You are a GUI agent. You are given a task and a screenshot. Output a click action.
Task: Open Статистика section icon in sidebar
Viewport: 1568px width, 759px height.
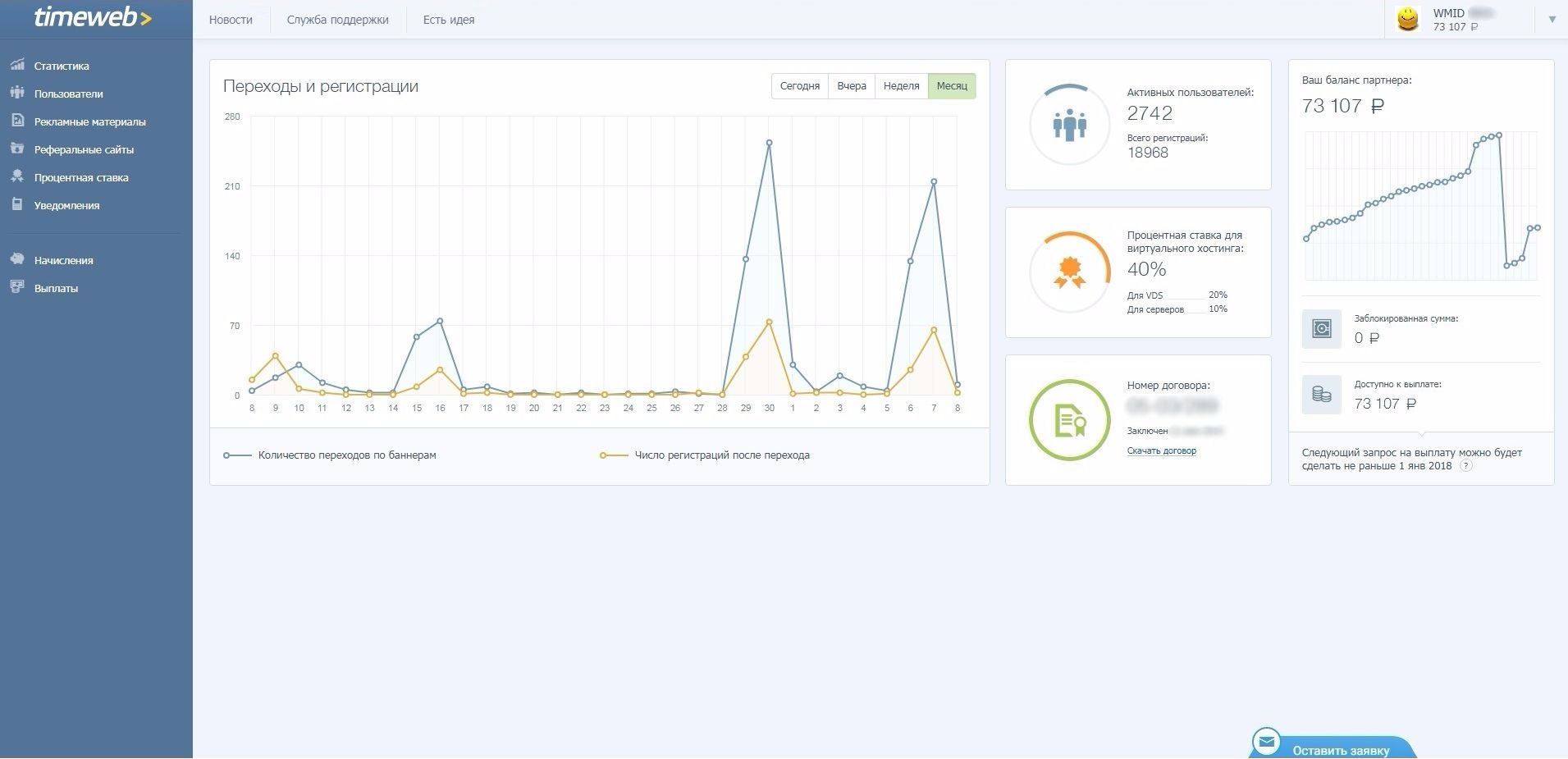point(17,65)
